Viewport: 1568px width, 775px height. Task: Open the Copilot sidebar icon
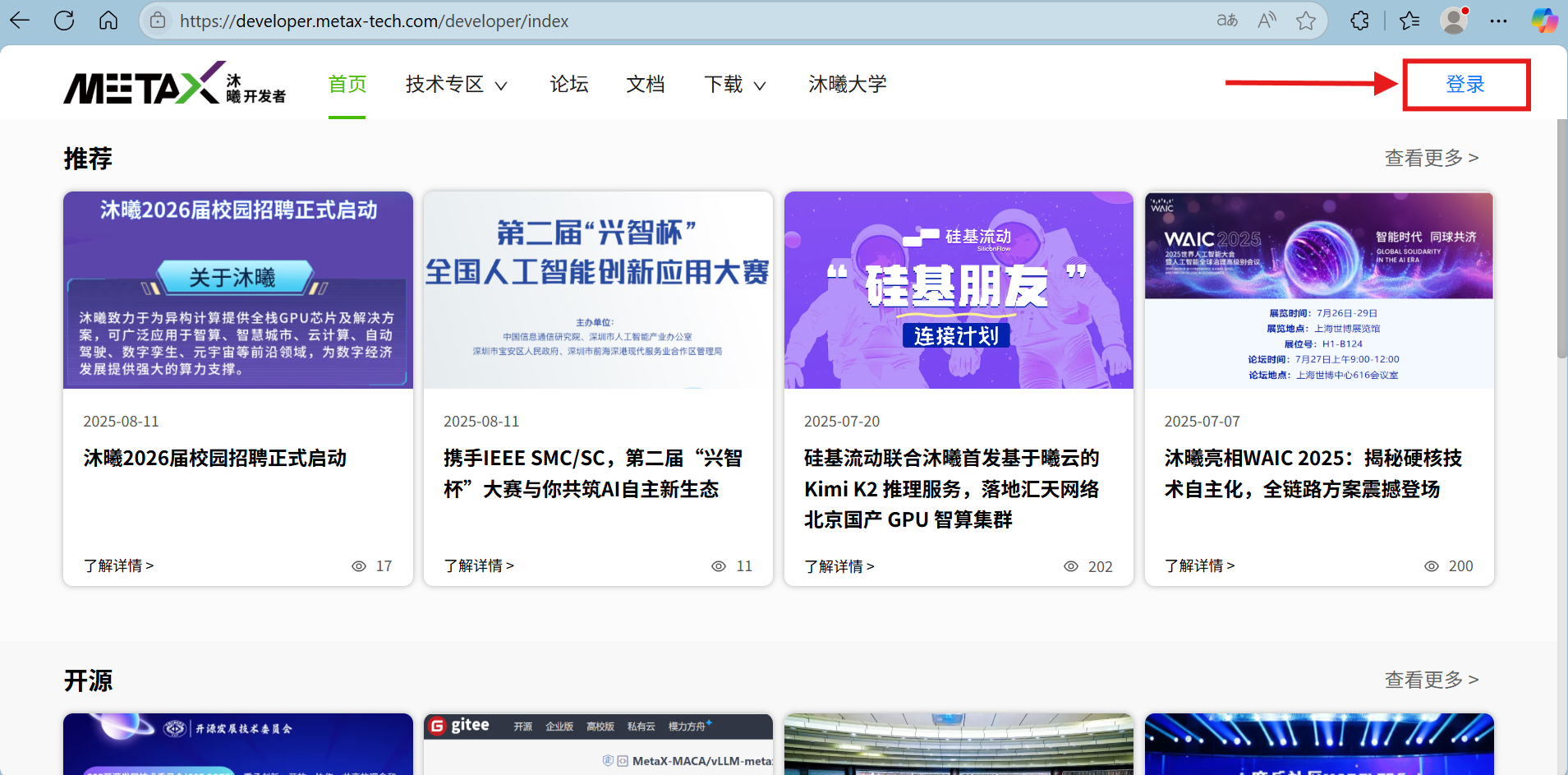coord(1544,21)
